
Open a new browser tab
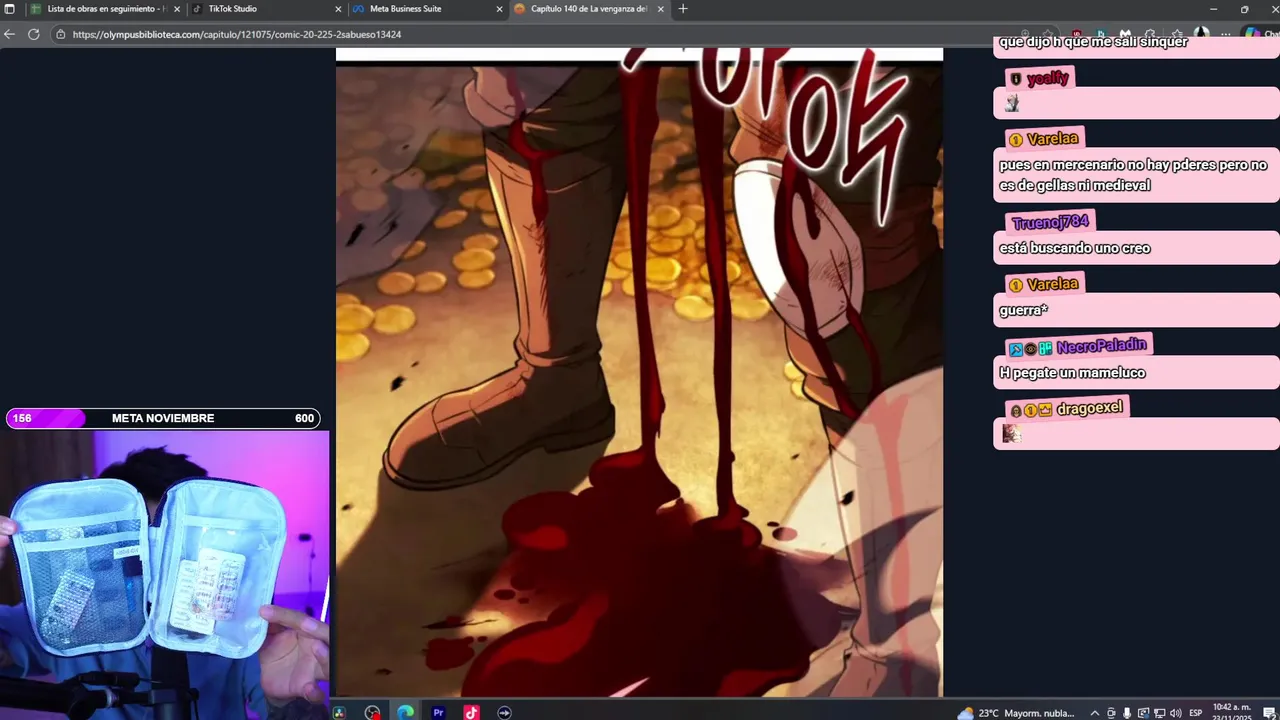tap(683, 9)
